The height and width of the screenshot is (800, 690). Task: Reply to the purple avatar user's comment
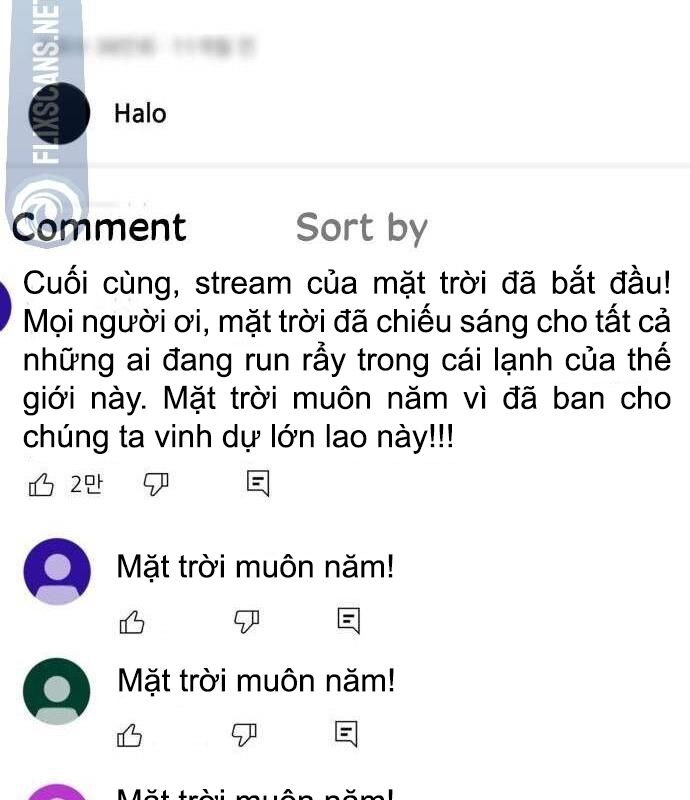point(349,620)
